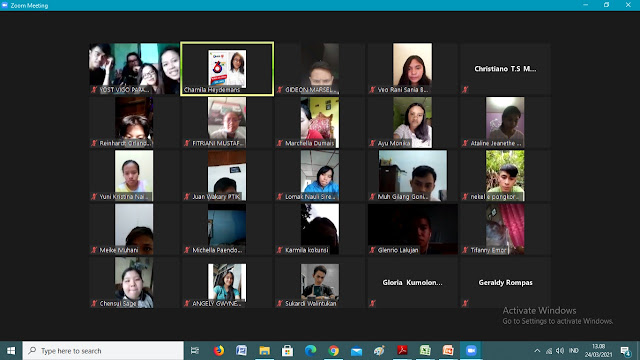Click the IND input language indicator
Viewport: 640px width, 360px height.
click(x=574, y=351)
